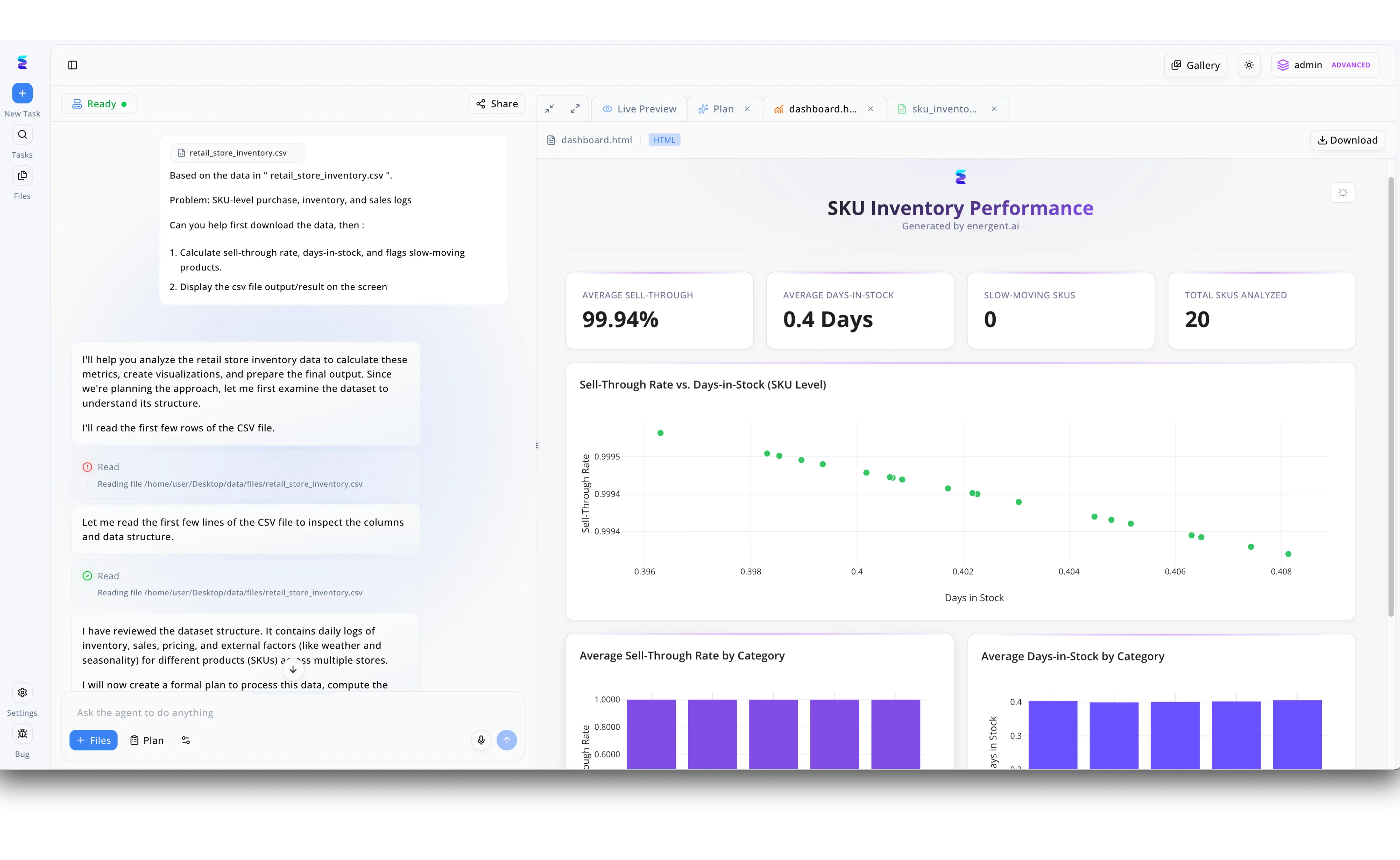Report a Bug using the sidebar icon

(x=22, y=734)
